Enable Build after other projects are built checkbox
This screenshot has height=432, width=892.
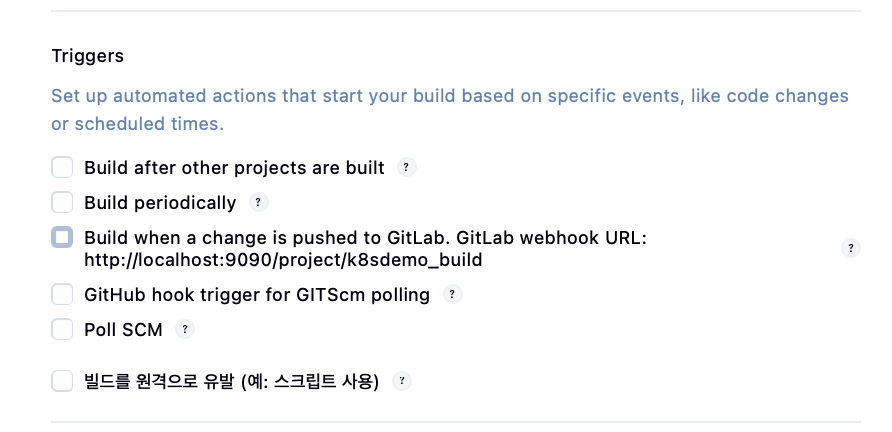tap(63, 168)
